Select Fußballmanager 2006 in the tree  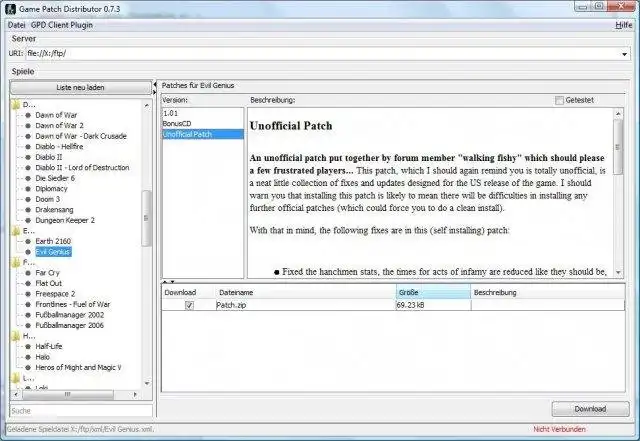click(70, 325)
